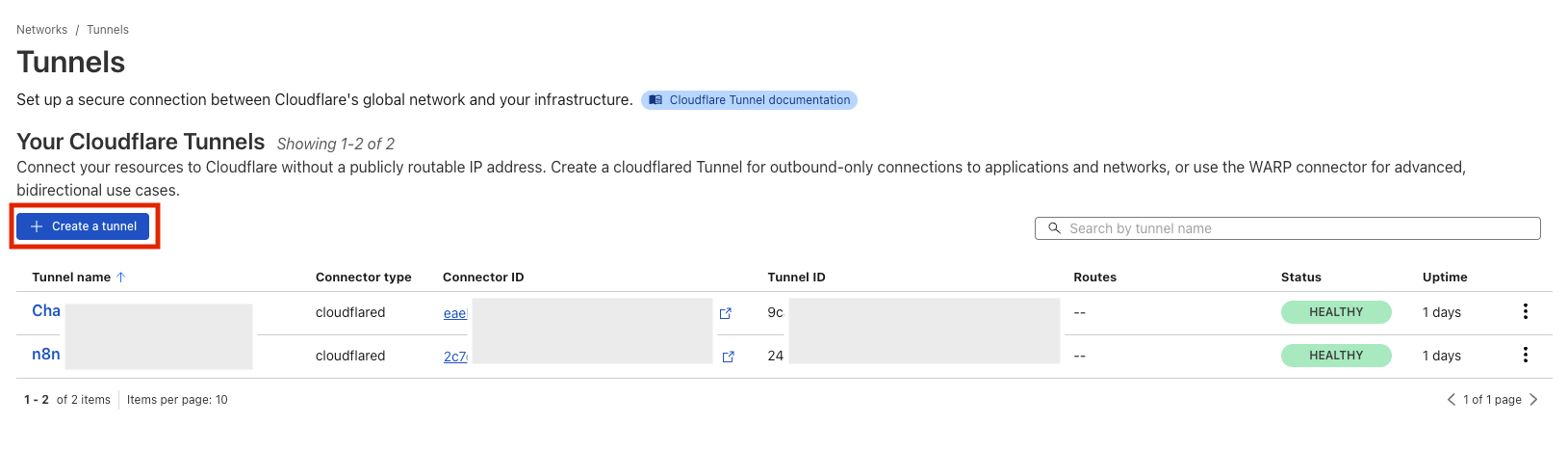Click the search by tunnel name field

click(1299, 228)
